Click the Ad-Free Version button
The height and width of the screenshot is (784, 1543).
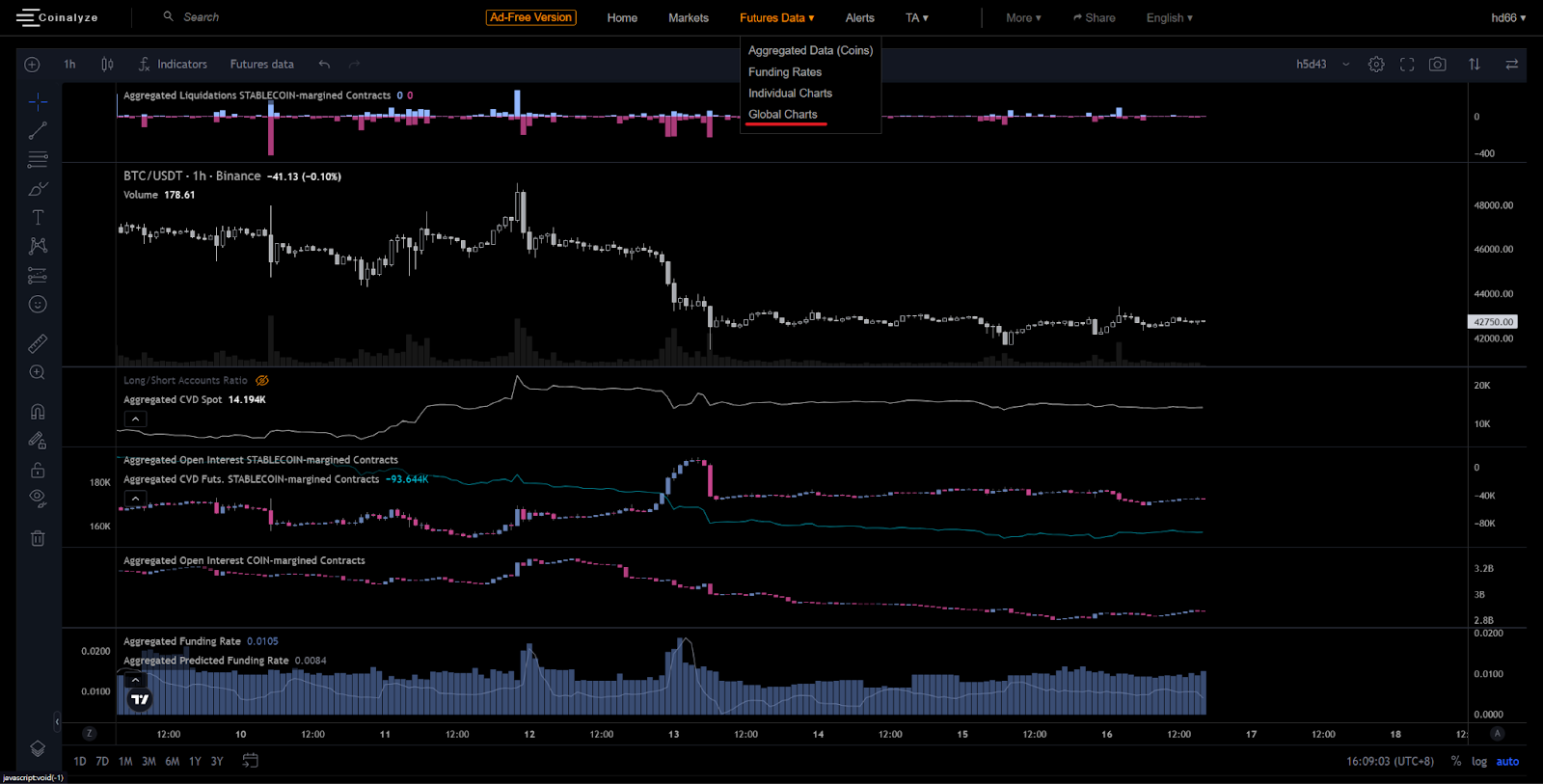(530, 17)
